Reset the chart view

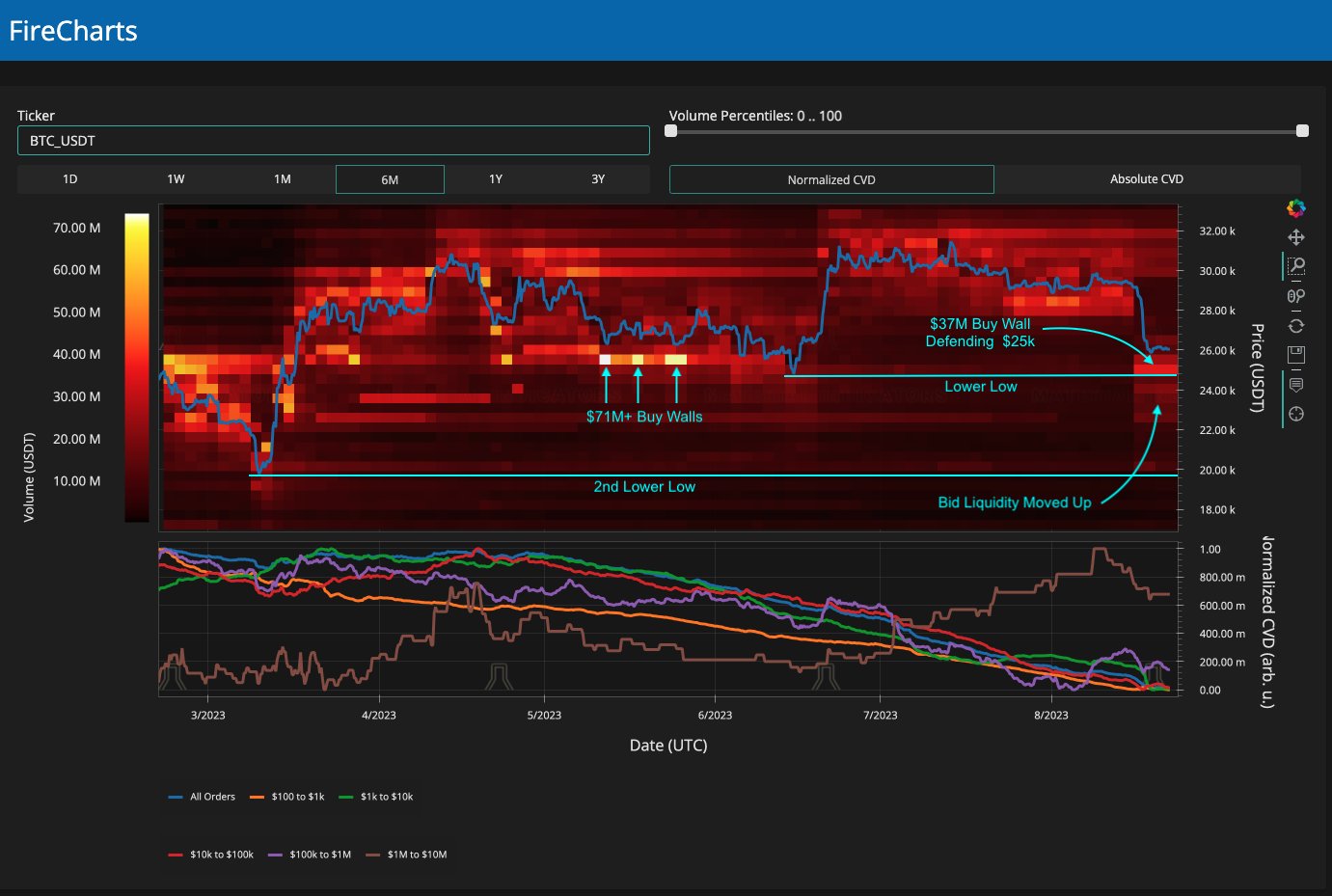[x=1295, y=326]
